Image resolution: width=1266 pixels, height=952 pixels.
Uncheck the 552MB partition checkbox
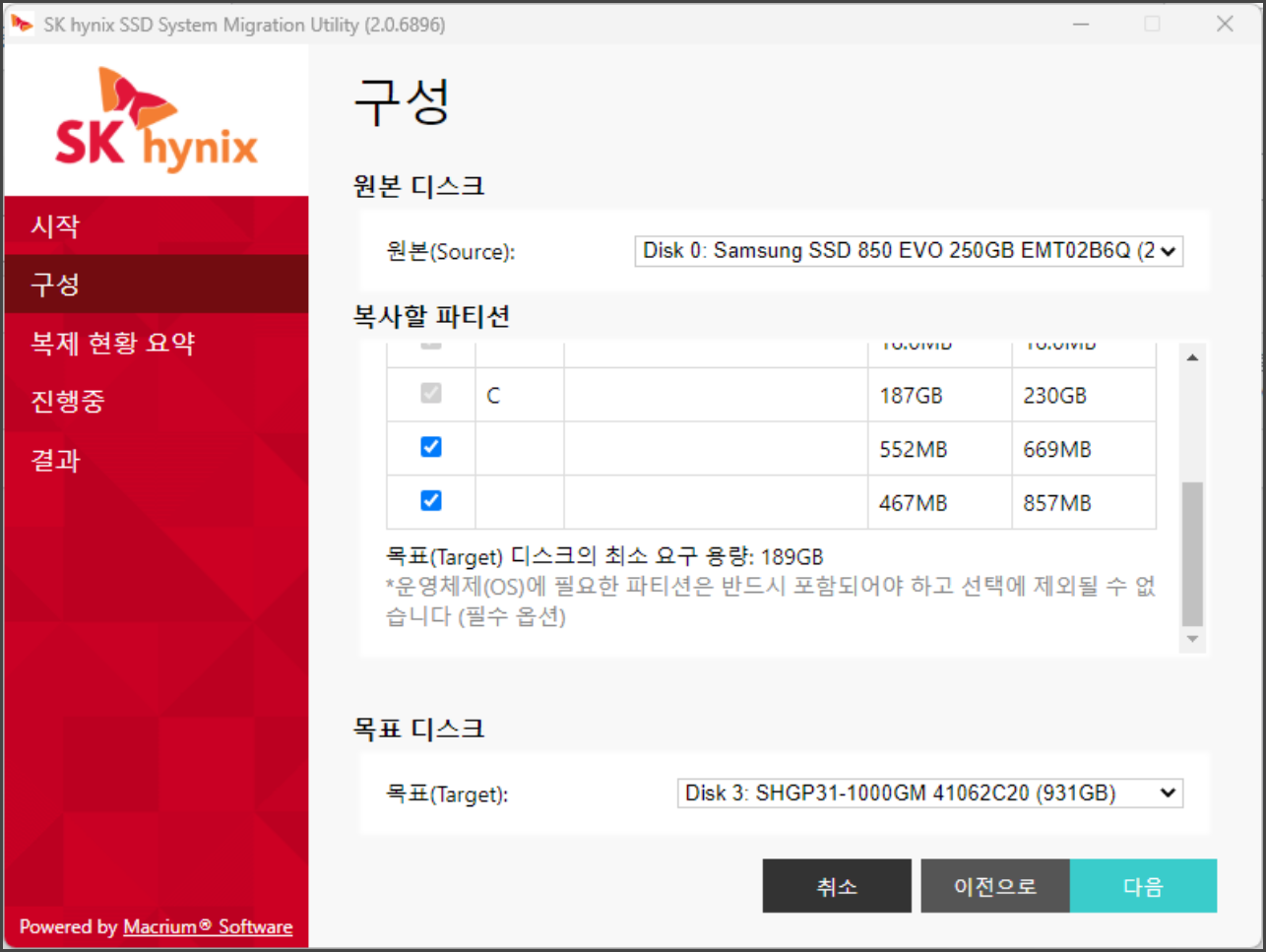click(431, 447)
